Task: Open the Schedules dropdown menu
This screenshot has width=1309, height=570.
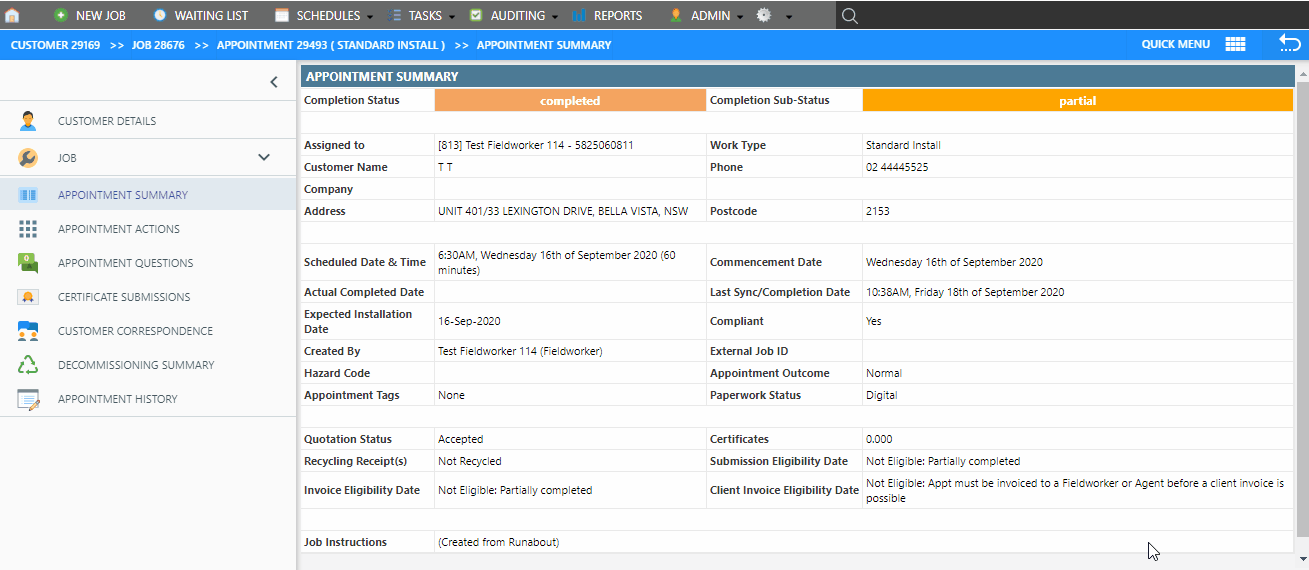Action: click(x=323, y=16)
